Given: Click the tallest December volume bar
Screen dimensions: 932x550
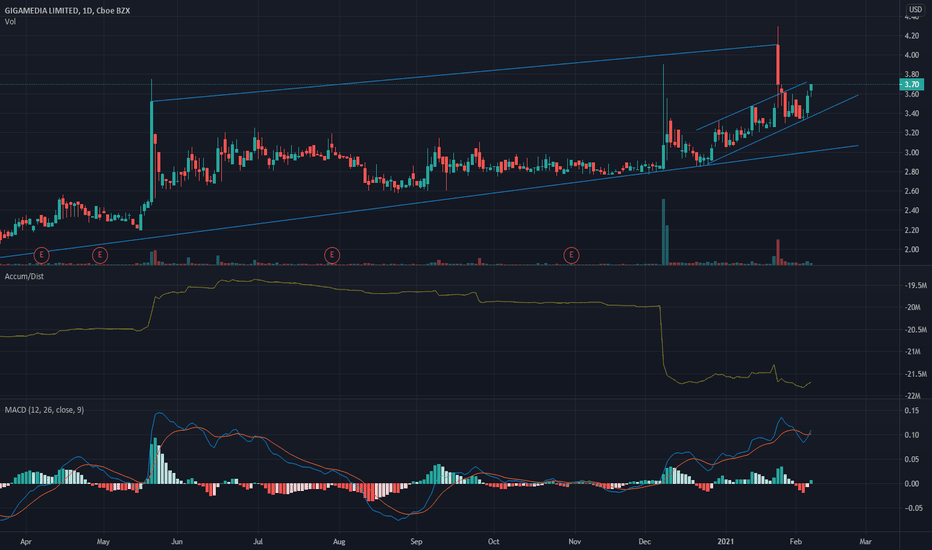Looking at the screenshot, I should (x=663, y=232).
